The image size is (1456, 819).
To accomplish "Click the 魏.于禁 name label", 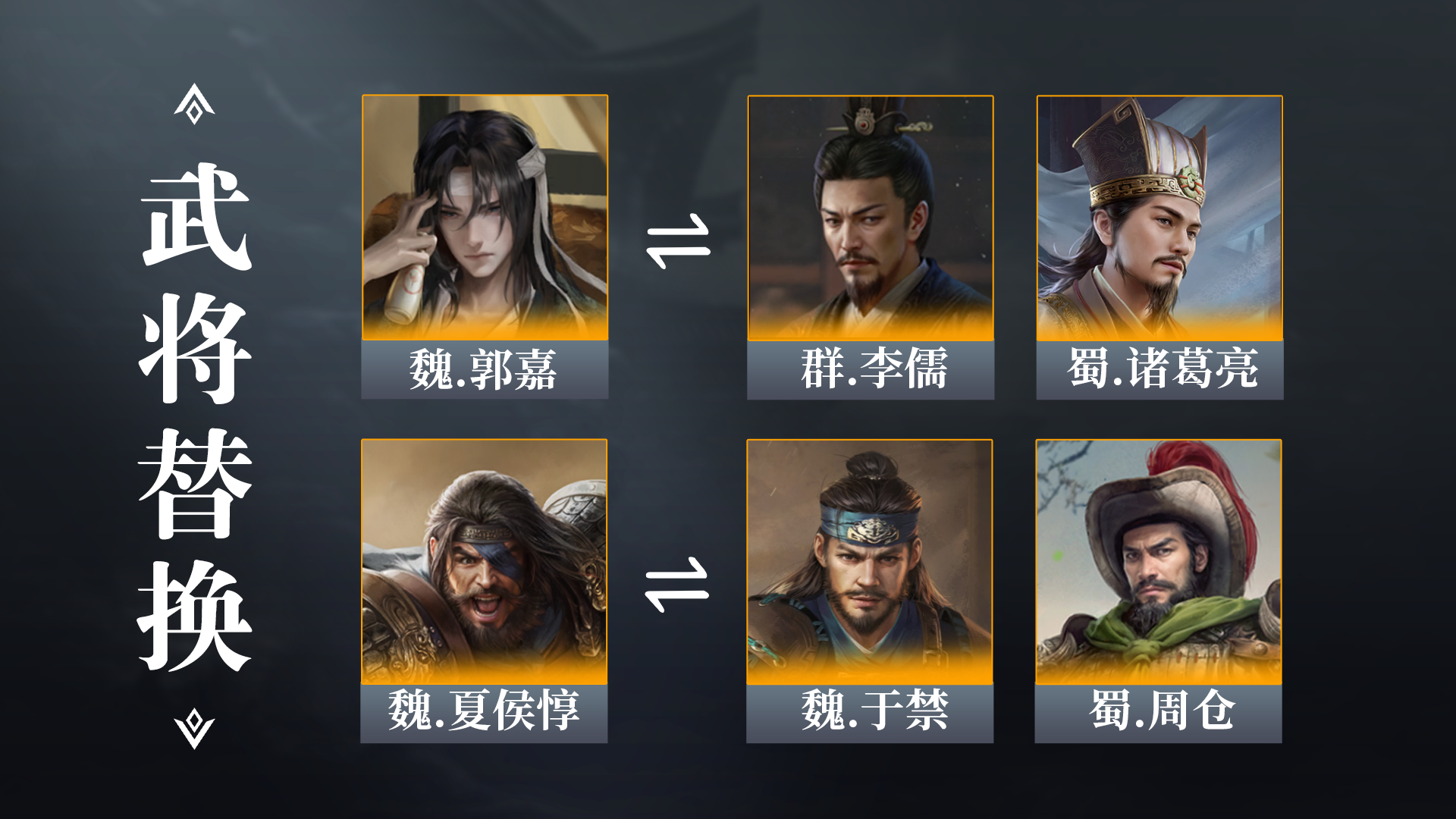I will [x=870, y=714].
